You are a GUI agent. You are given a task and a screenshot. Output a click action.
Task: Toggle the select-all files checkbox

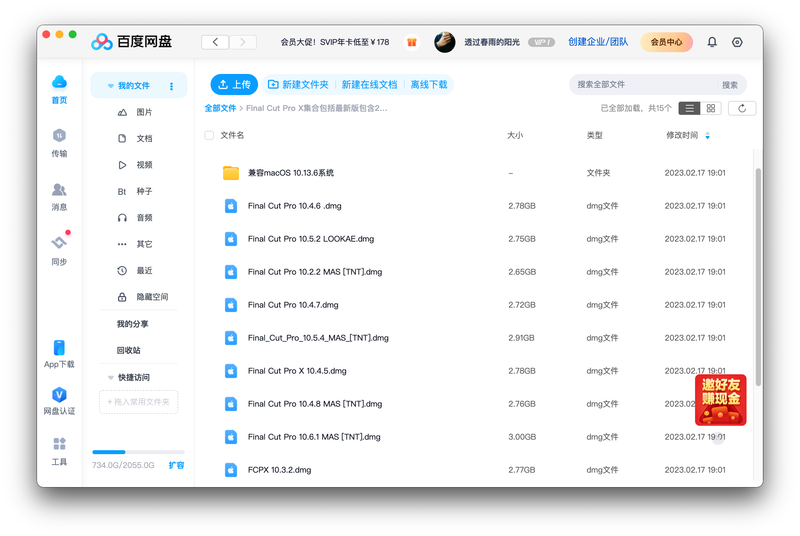click(209, 135)
